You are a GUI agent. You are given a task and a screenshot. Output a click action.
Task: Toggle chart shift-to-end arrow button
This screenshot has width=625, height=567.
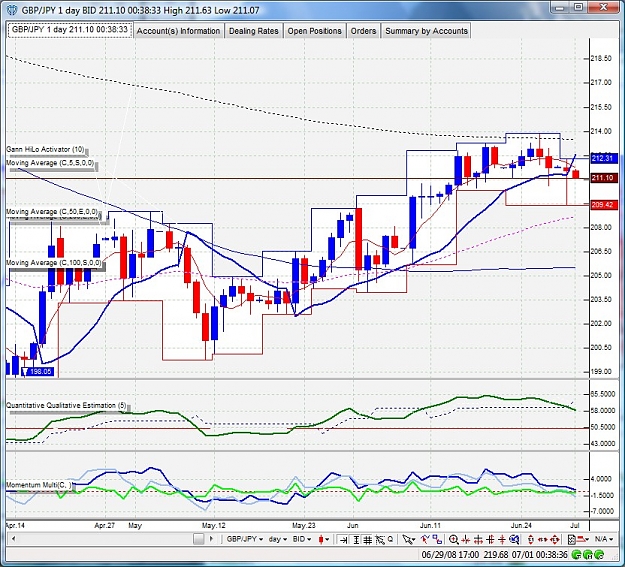point(343,540)
